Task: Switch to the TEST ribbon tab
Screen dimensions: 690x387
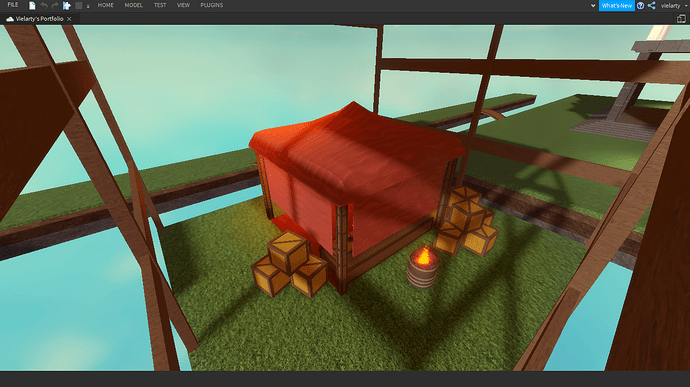Action: click(160, 5)
